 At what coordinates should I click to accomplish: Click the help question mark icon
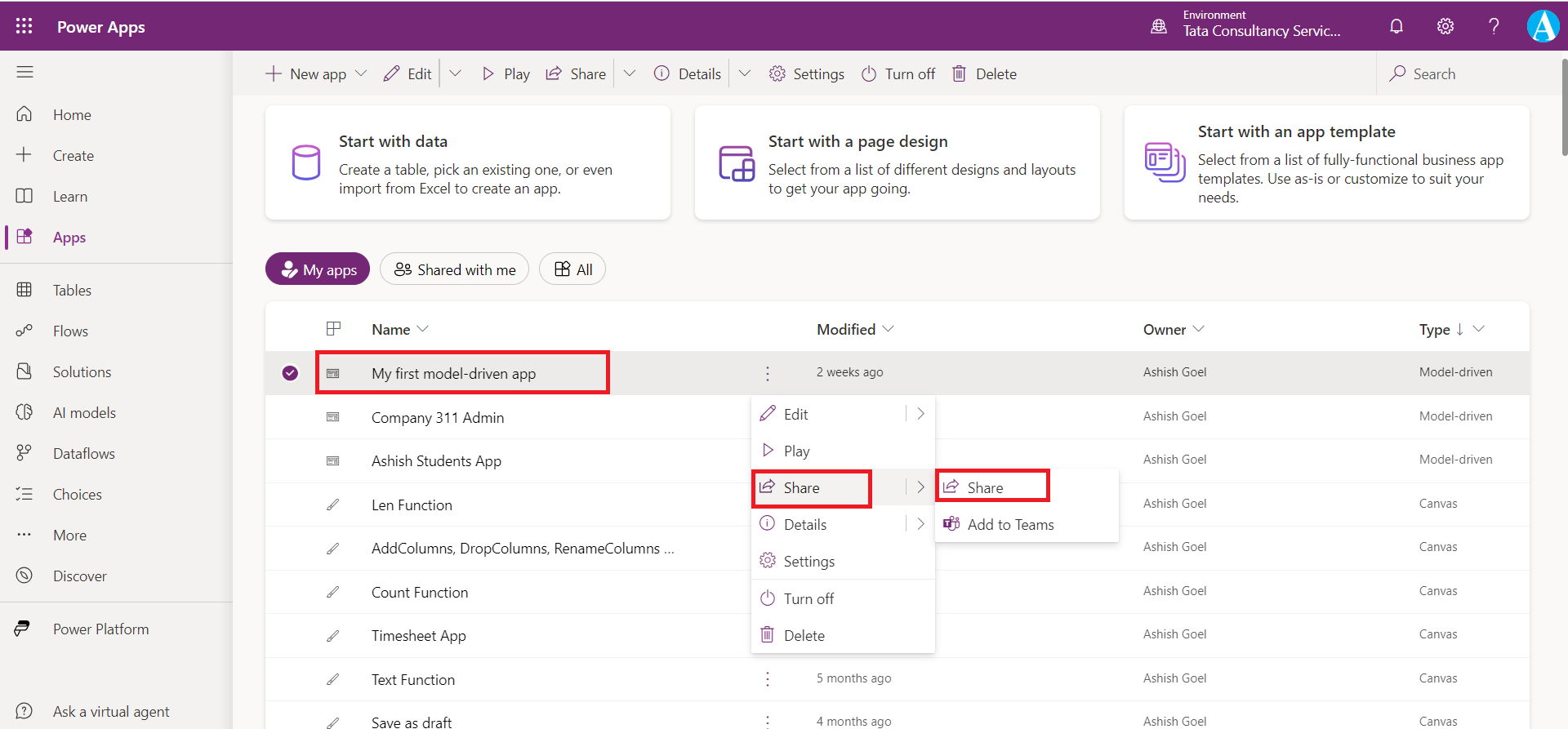tap(1494, 26)
